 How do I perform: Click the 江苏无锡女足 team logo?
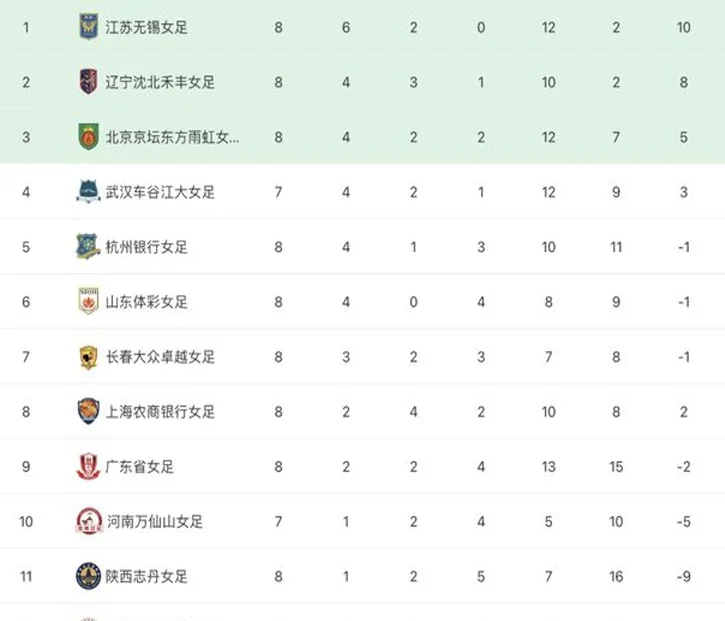click(88, 27)
